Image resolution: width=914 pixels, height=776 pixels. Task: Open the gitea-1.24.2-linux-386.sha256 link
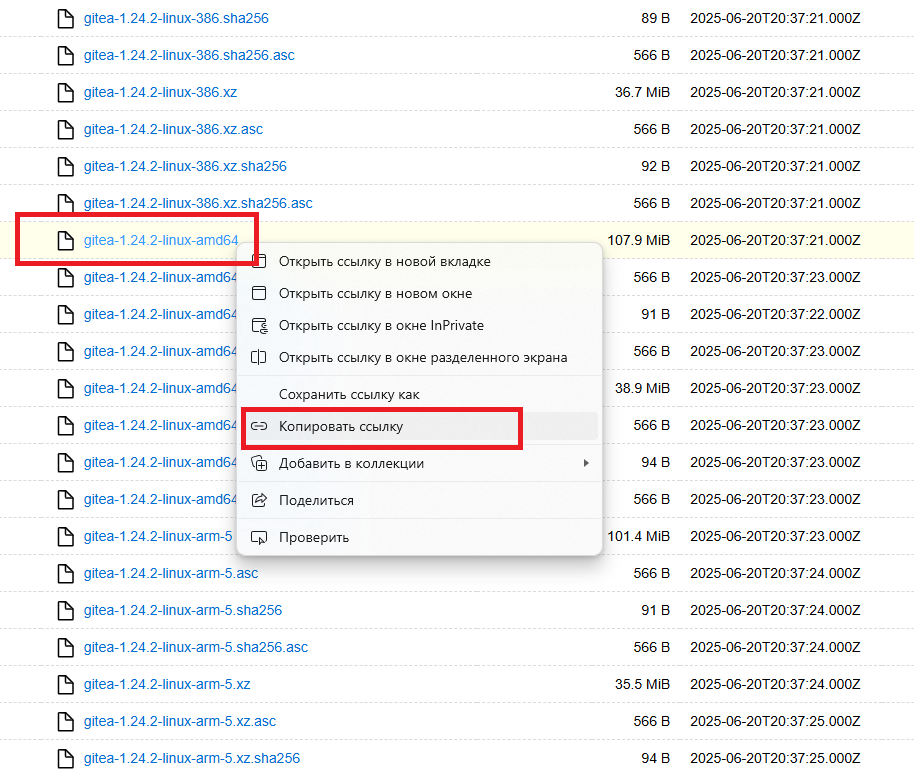pyautogui.click(x=176, y=19)
